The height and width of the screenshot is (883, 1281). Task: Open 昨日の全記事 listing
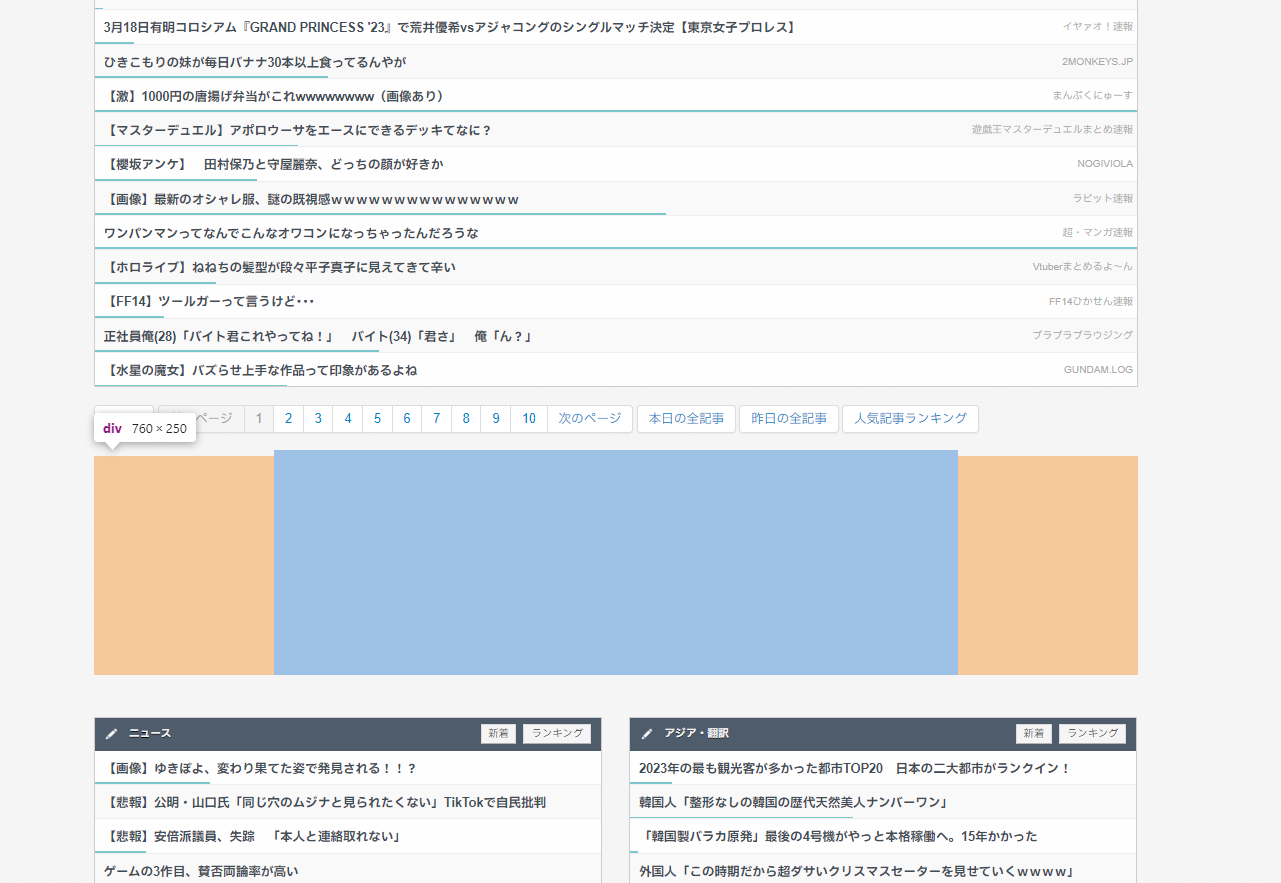tap(789, 419)
